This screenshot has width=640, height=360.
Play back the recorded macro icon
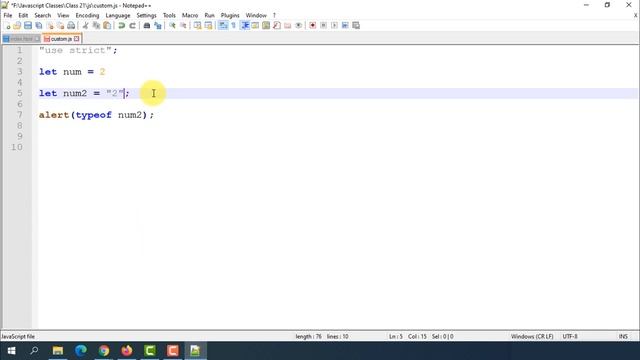click(x=334, y=26)
